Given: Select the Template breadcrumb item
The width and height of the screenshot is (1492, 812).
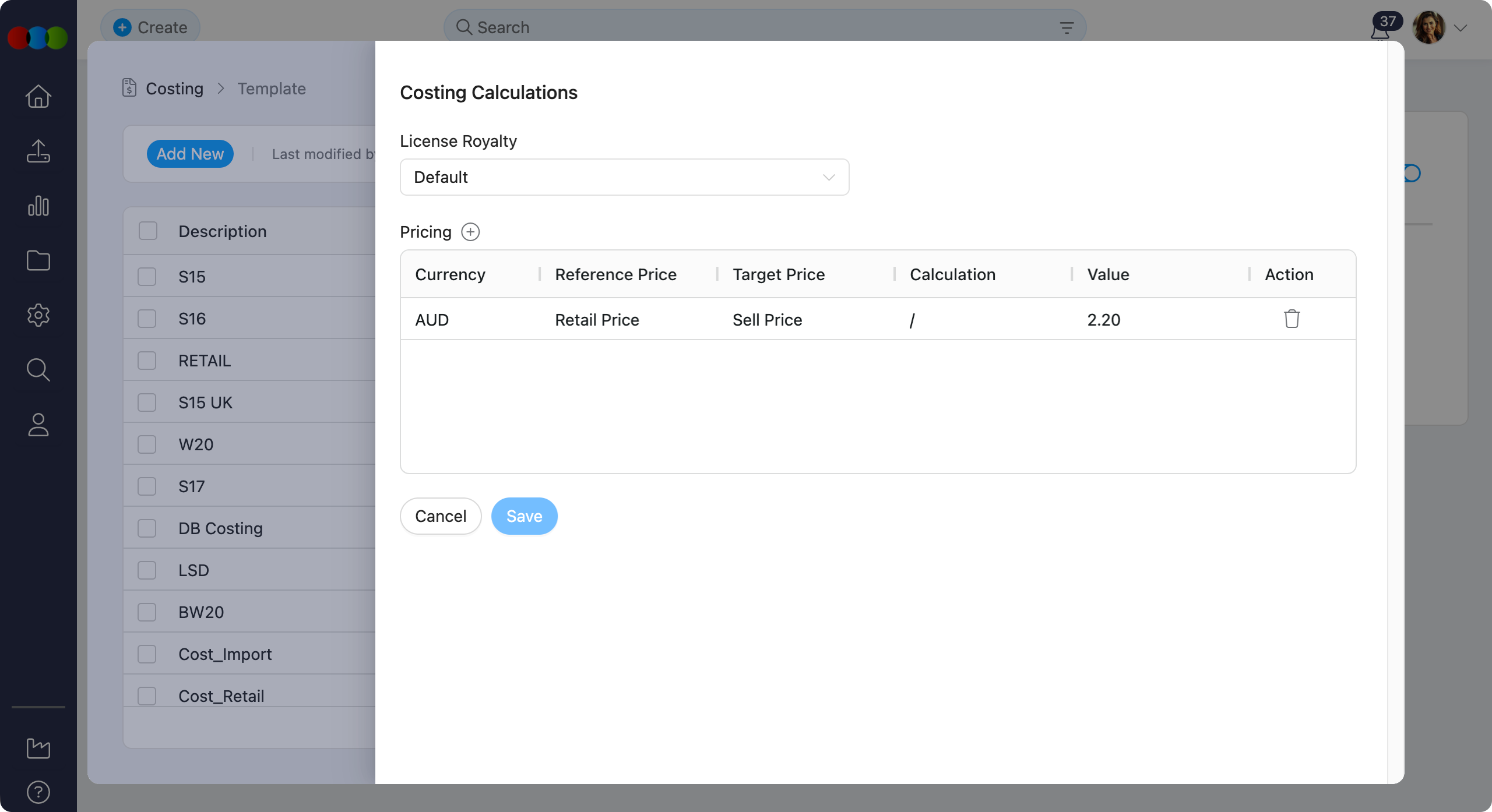Looking at the screenshot, I should pos(272,89).
